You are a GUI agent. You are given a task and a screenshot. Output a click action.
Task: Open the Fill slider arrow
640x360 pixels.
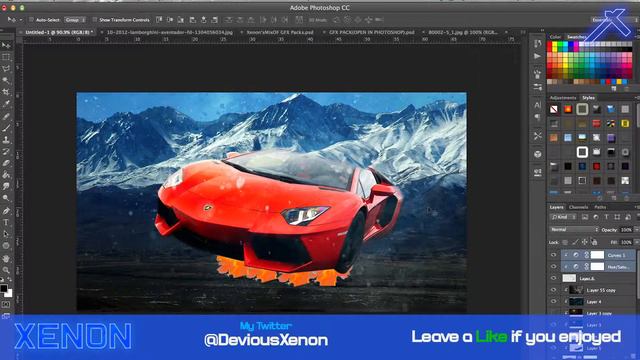point(636,242)
